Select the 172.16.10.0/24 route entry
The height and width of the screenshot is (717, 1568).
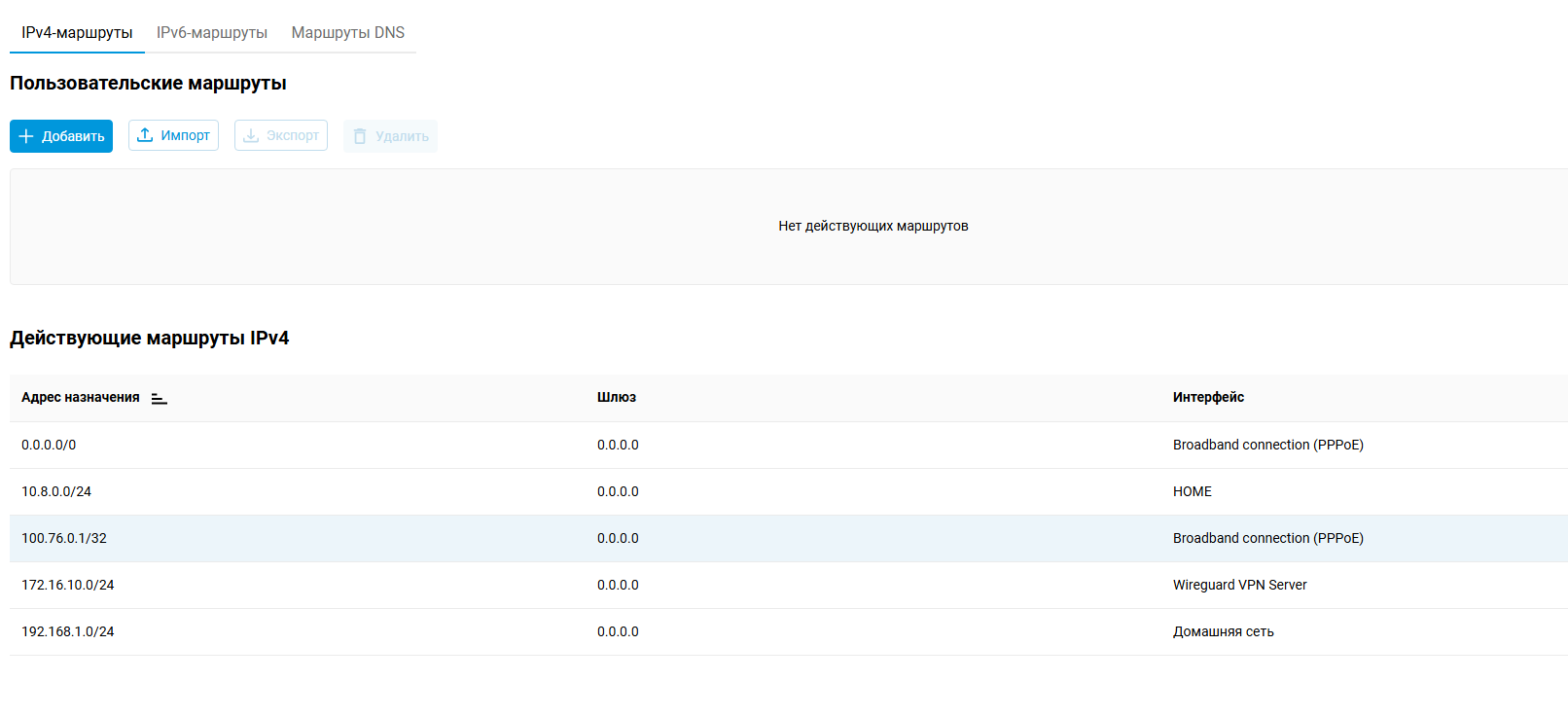point(68,585)
